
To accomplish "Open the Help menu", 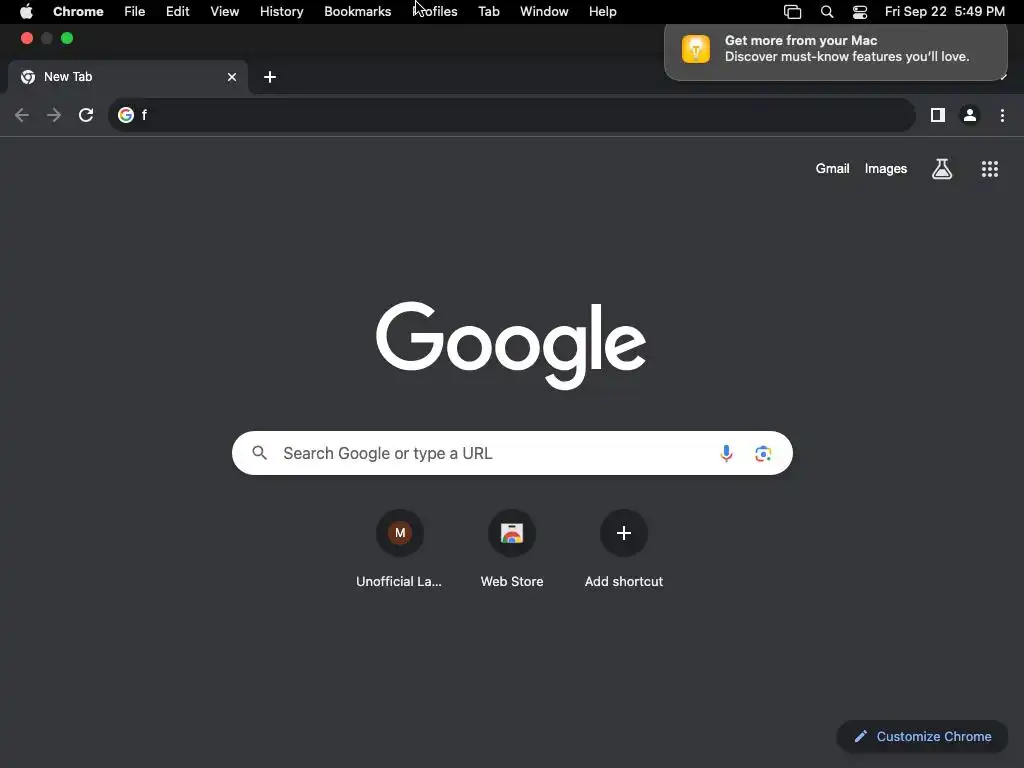I will pyautogui.click(x=603, y=12).
